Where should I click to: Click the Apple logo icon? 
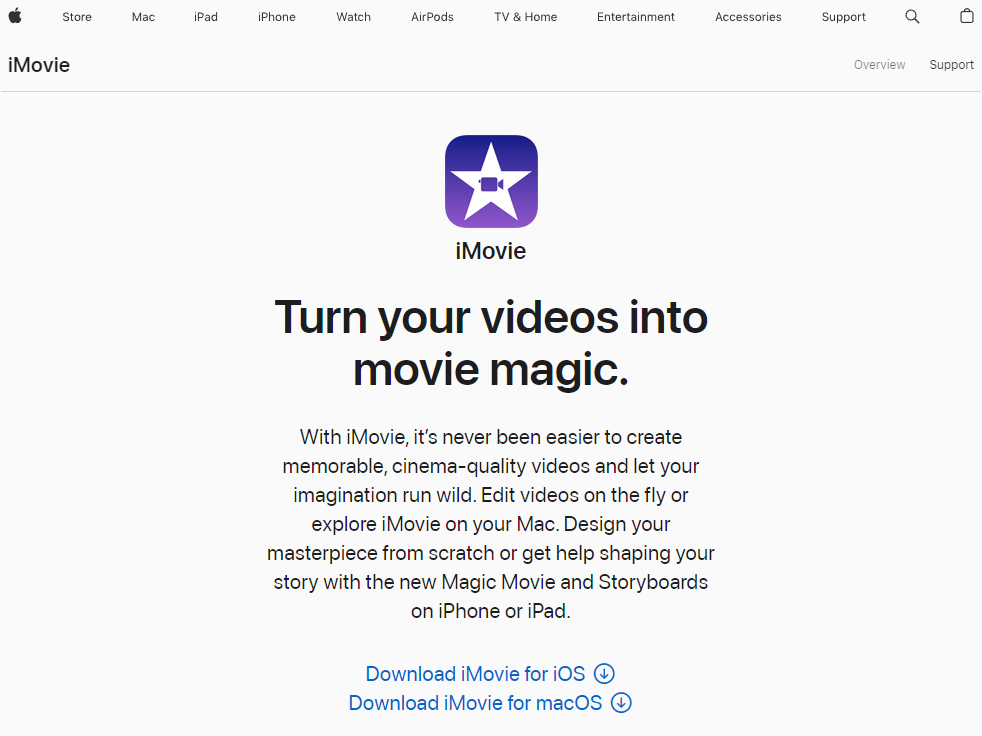coord(15,16)
